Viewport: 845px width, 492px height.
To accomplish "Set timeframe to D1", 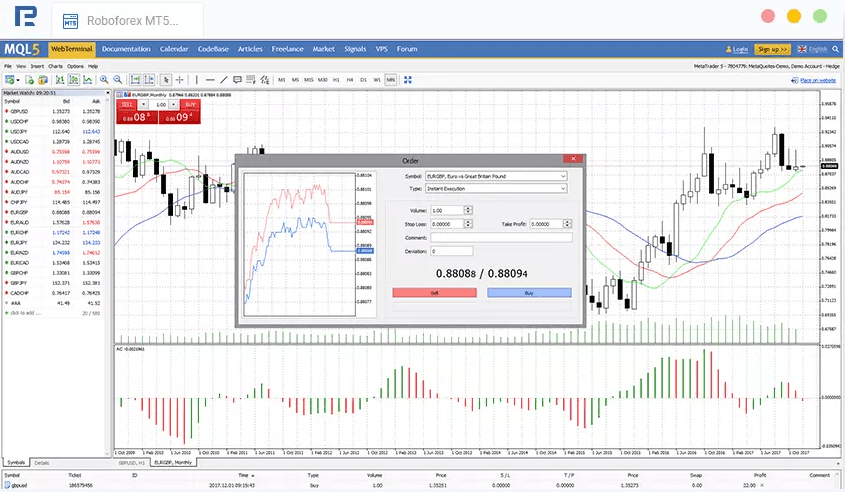I will pyautogui.click(x=363, y=80).
